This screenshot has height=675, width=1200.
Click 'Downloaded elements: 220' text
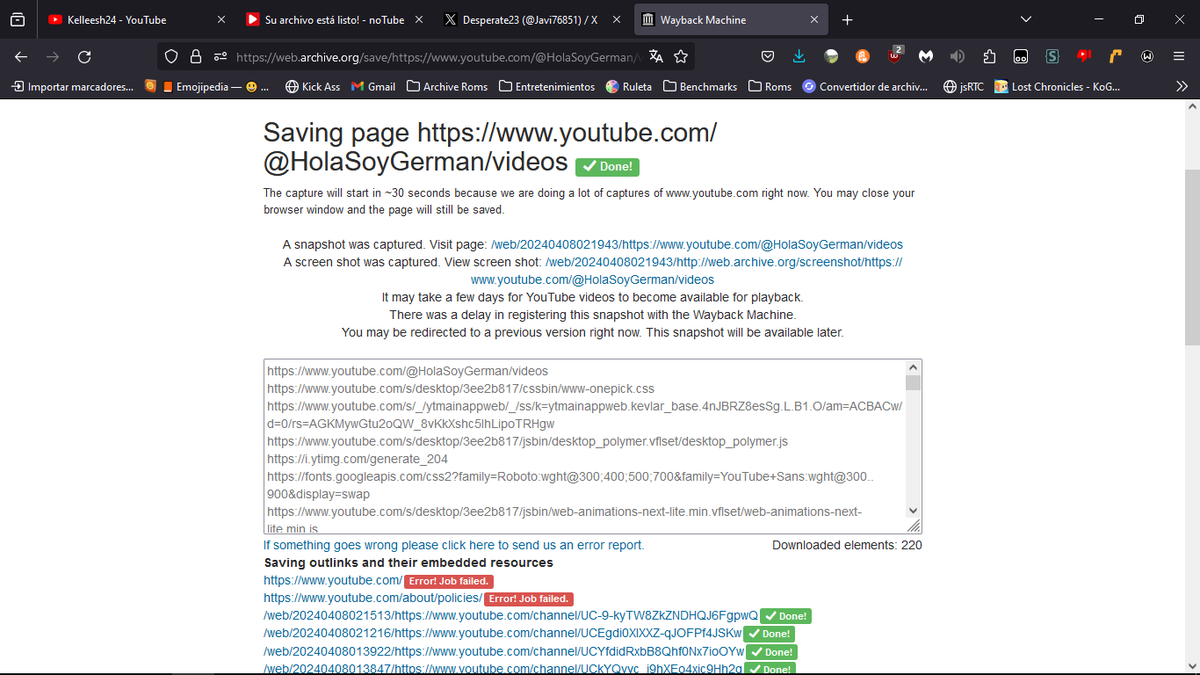[x=847, y=545]
